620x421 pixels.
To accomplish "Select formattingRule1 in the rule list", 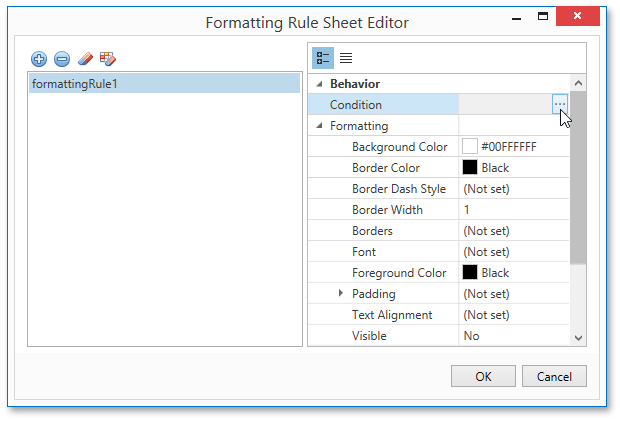I will 164,84.
